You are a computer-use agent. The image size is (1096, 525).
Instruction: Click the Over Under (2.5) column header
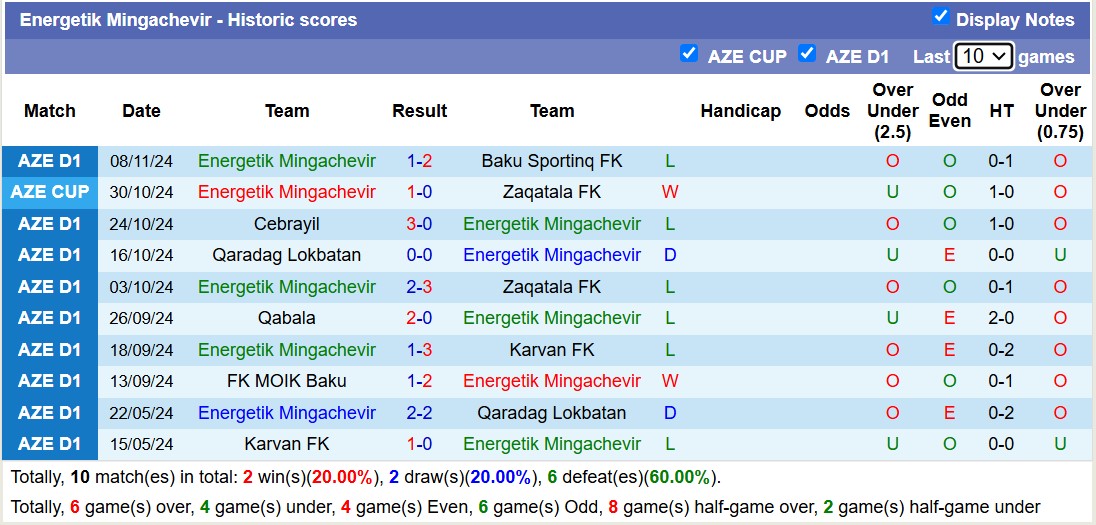click(892, 111)
